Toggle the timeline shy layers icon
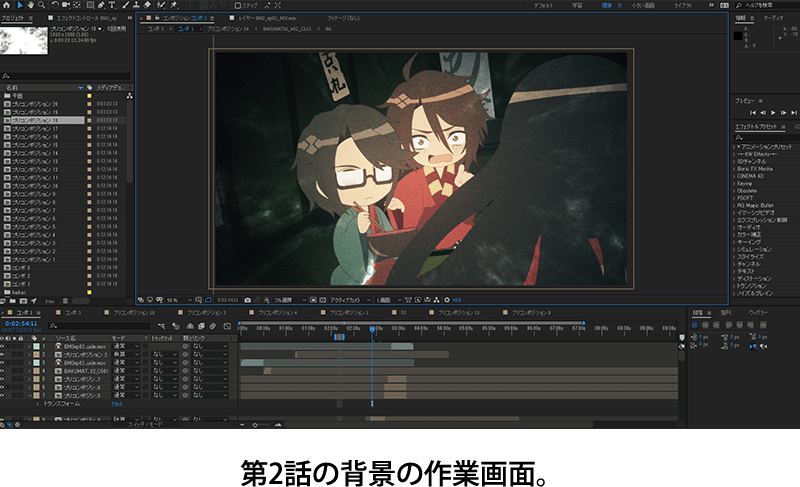The width and height of the screenshot is (800, 487). point(190,326)
